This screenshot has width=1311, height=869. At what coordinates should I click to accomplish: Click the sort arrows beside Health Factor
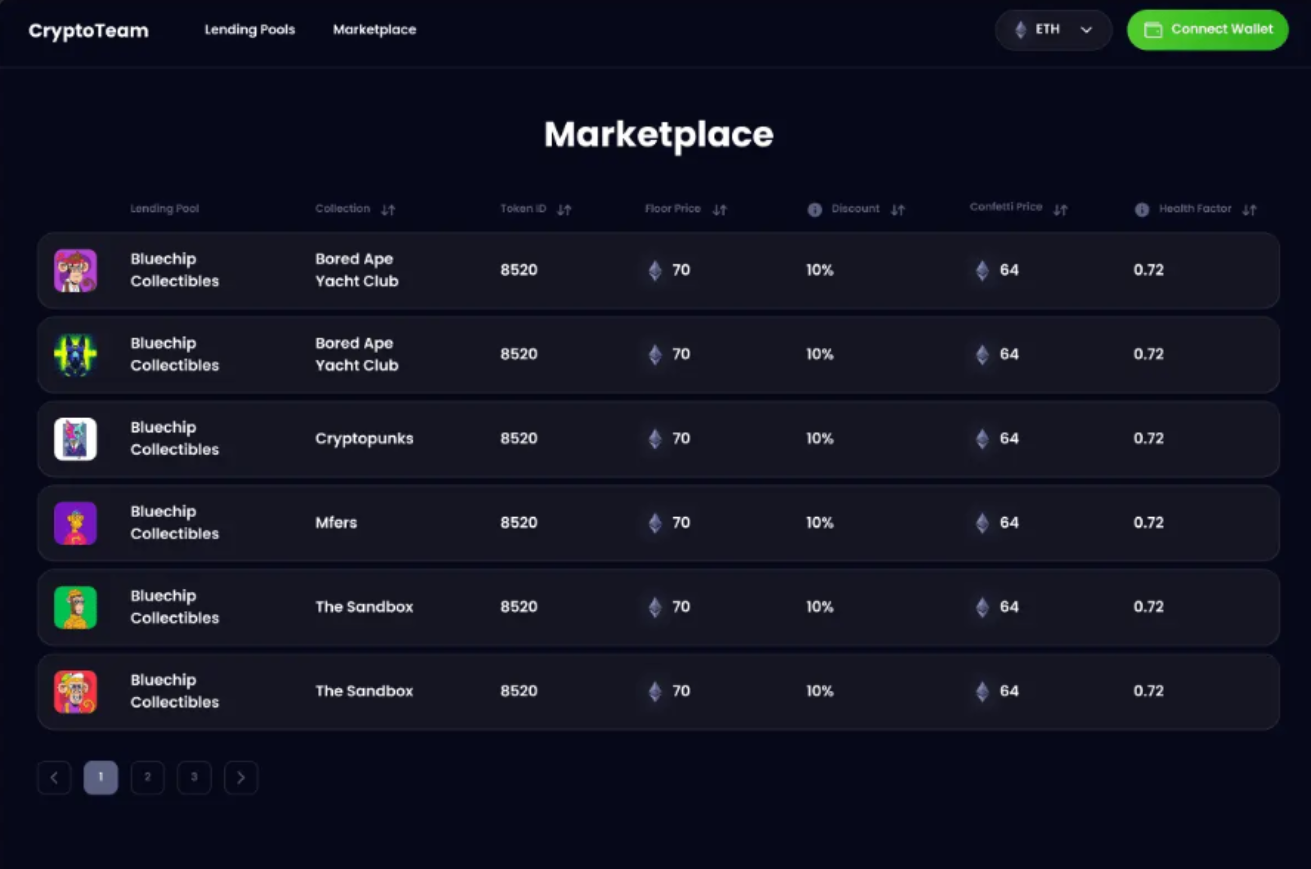point(1249,210)
